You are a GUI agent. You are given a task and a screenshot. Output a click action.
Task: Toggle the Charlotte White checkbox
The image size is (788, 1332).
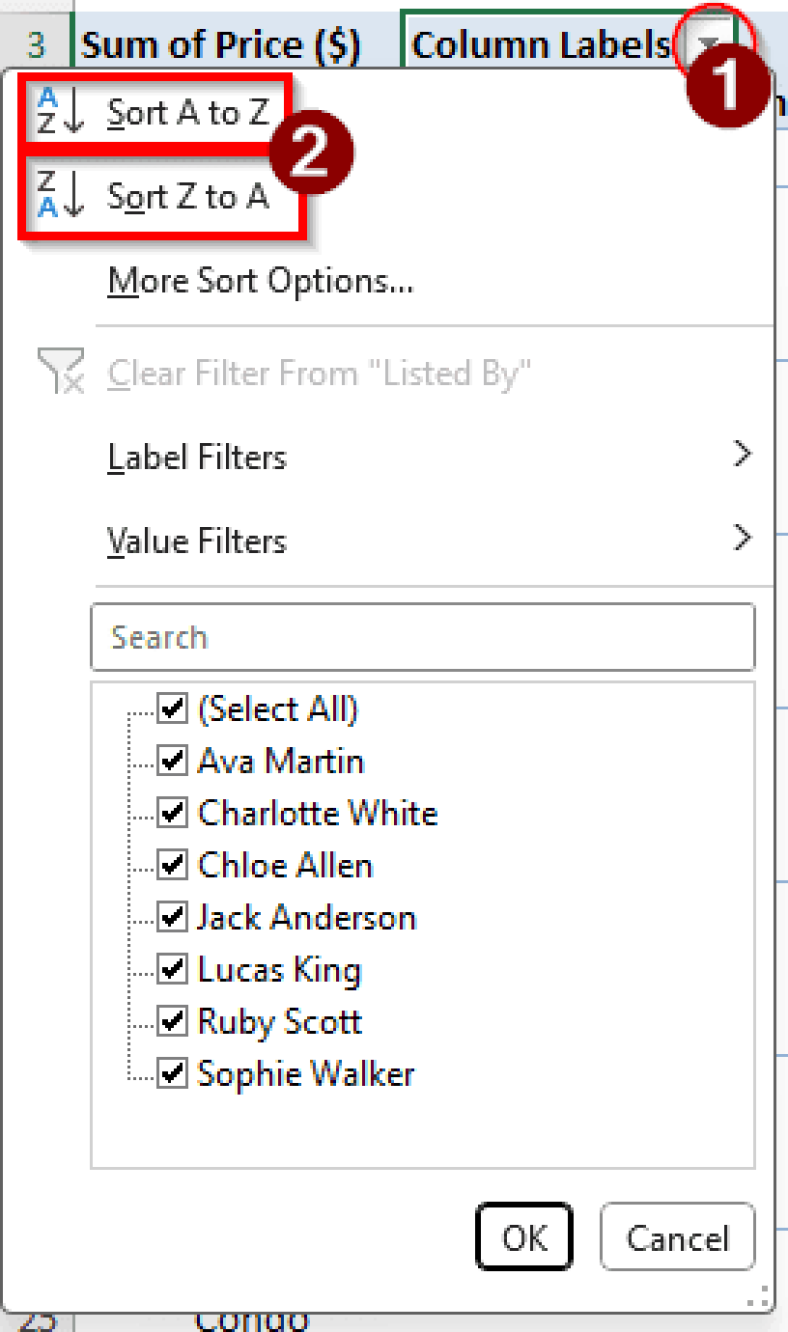pos(171,812)
